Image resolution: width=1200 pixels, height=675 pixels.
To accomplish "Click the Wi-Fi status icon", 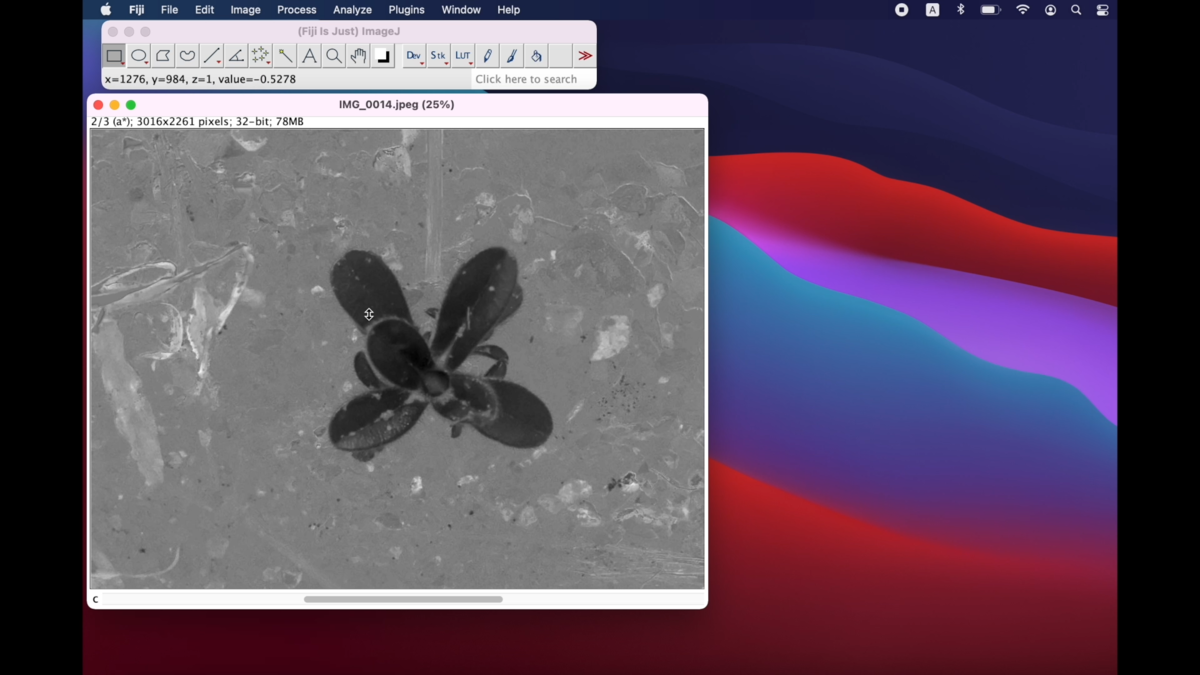I will (1022, 10).
